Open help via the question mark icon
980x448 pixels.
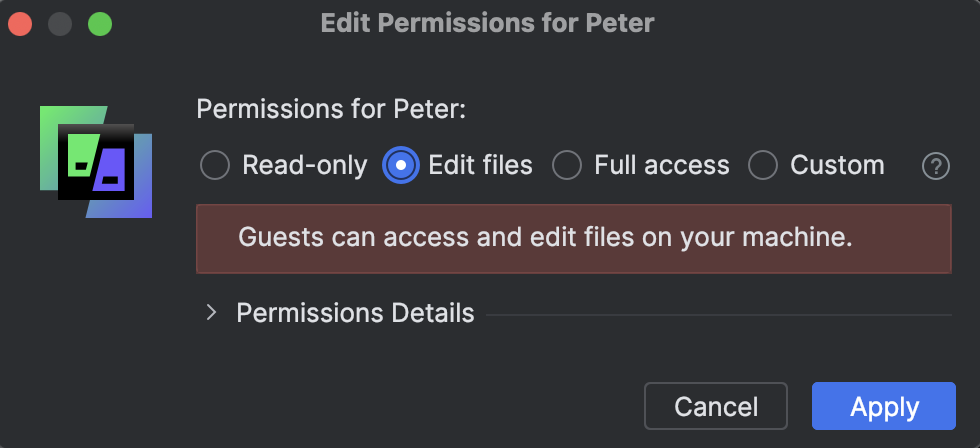tap(936, 167)
